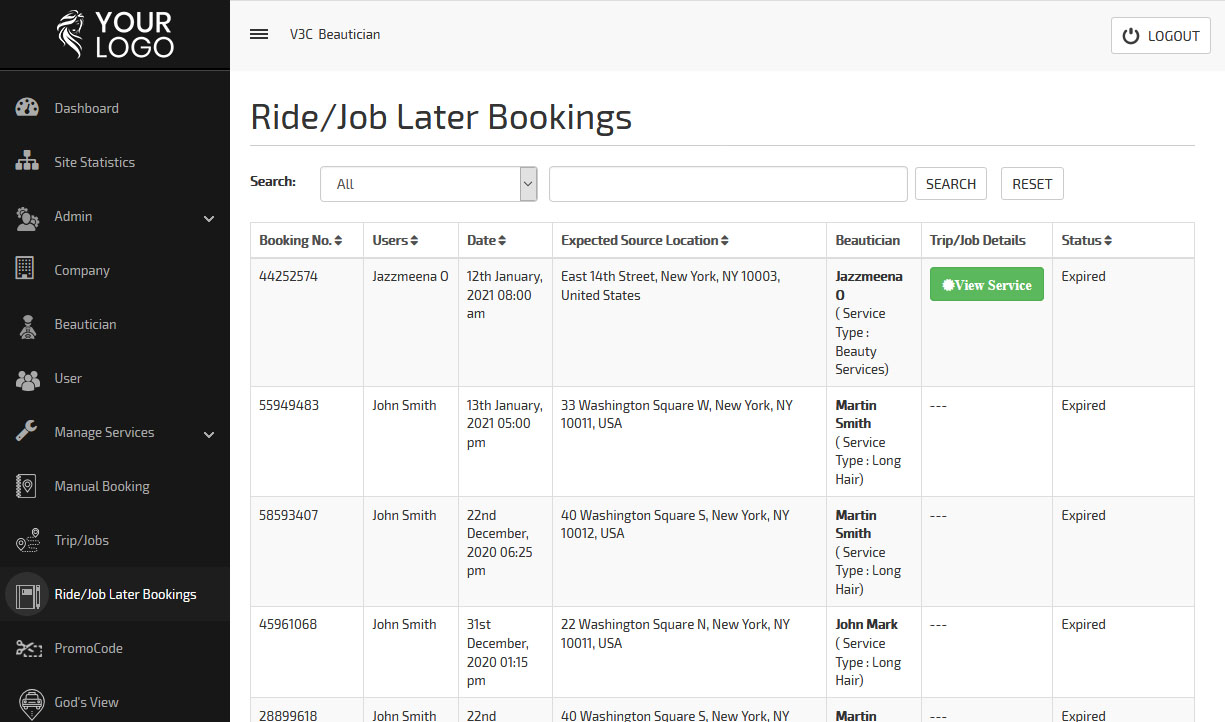Click the YOUR LOGO header image
This screenshot has height=722, width=1225.
pos(114,34)
